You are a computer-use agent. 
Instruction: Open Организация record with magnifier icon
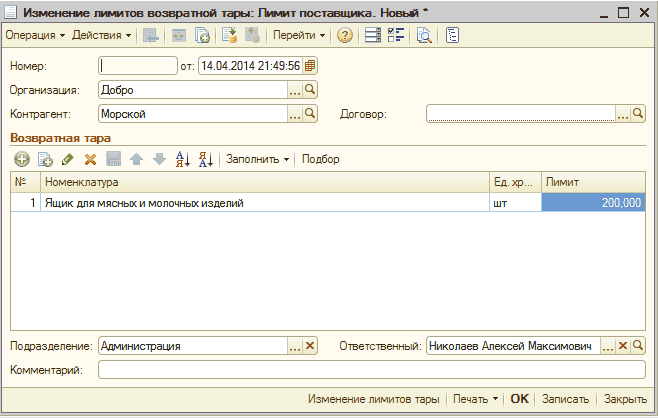tap(310, 90)
